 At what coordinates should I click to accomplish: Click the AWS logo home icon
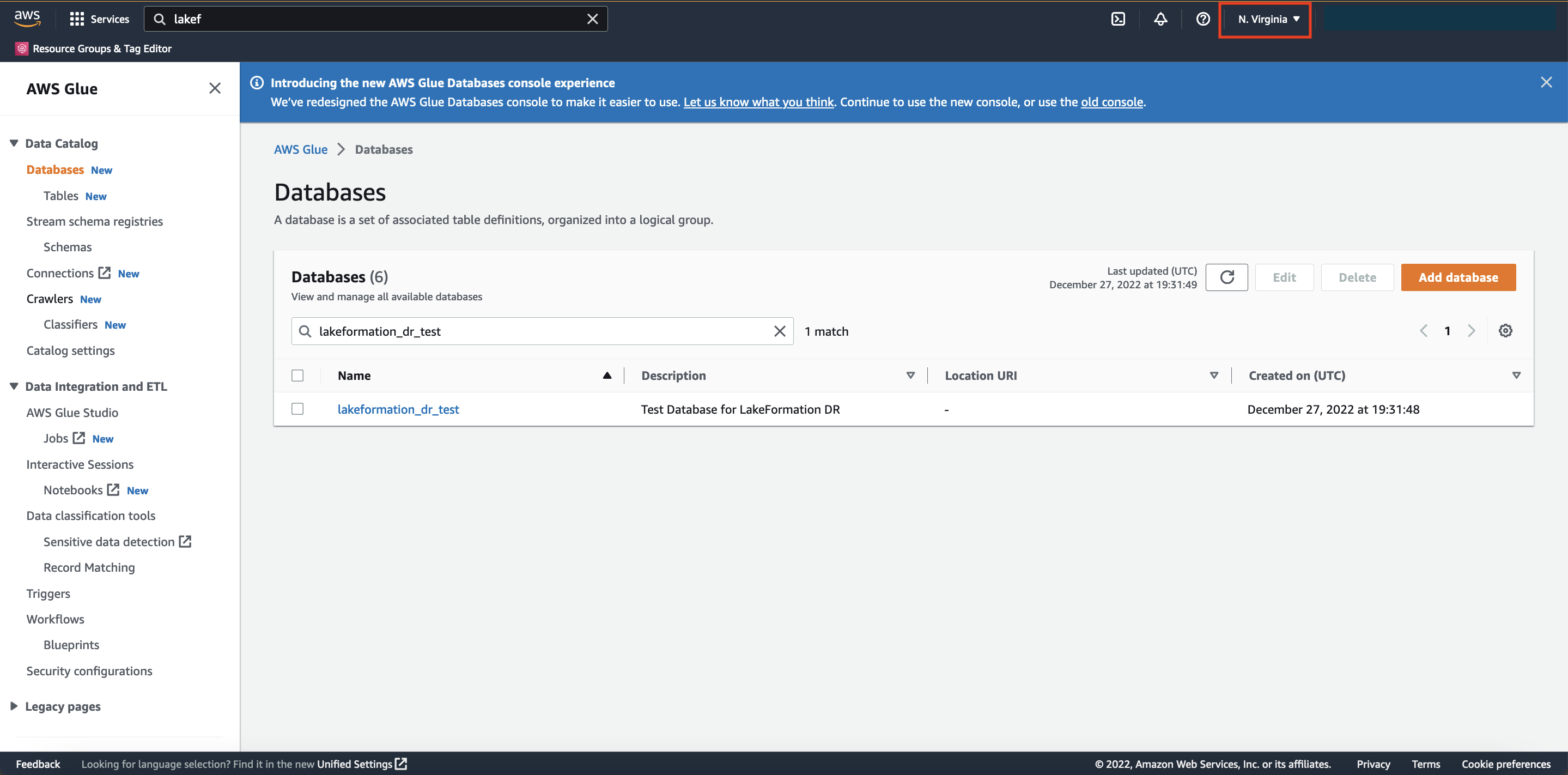click(27, 19)
